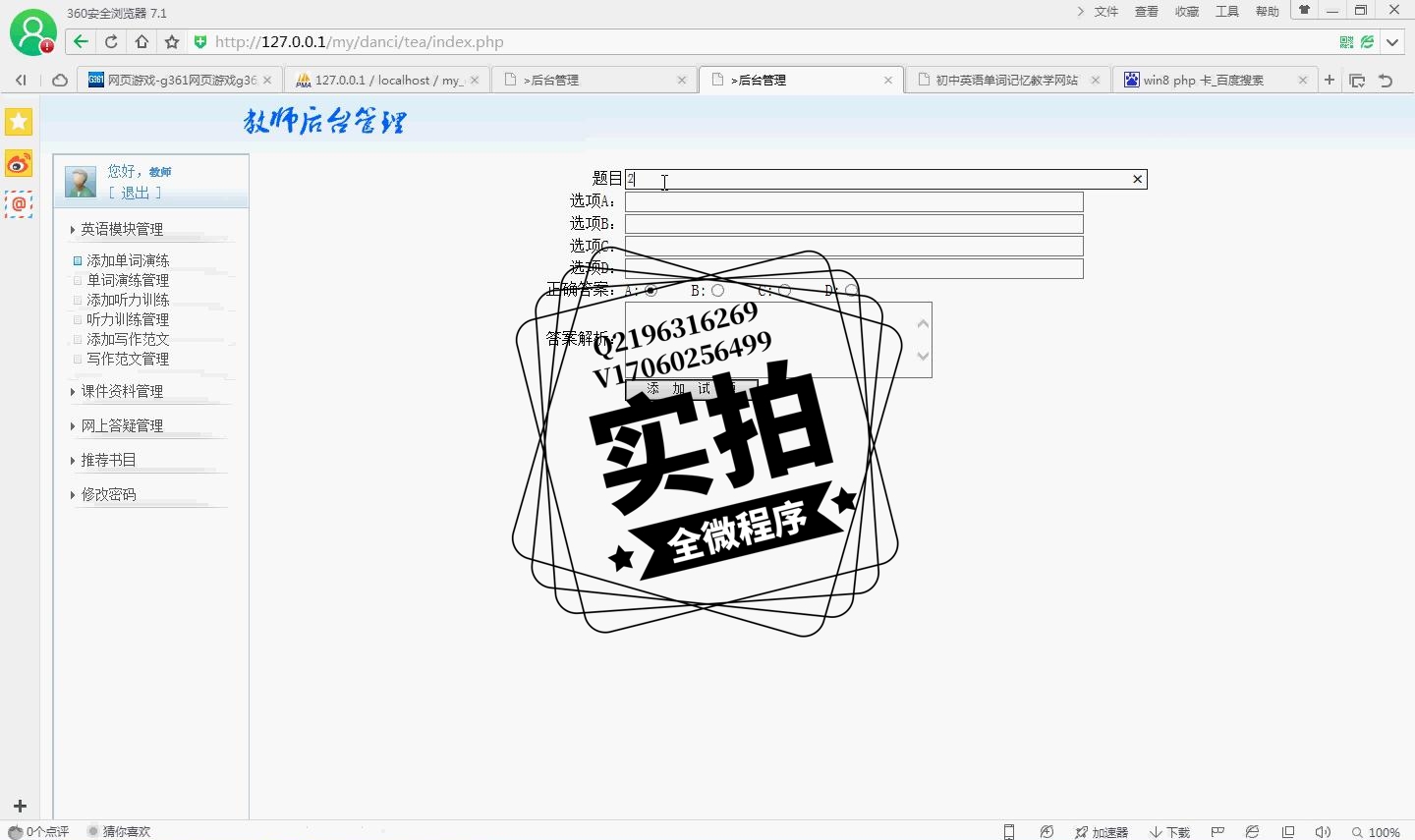Click 猜你喜欢 in status bar
Viewport: 1415px width, 840px height.
pos(119,832)
